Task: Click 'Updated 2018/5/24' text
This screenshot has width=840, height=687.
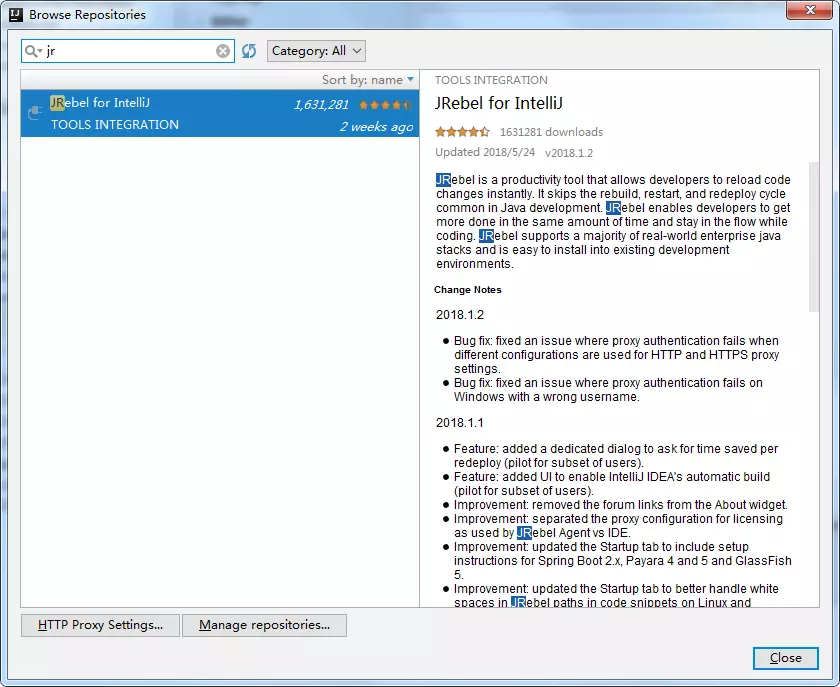Action: [x=485, y=152]
